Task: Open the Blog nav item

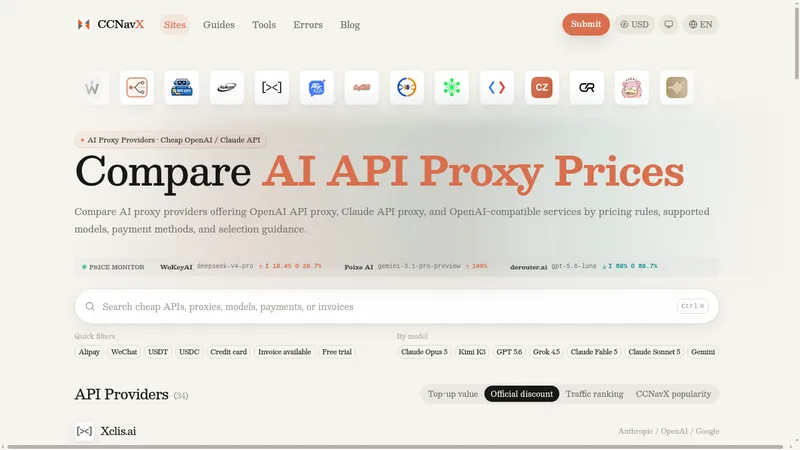Action: 350,24
